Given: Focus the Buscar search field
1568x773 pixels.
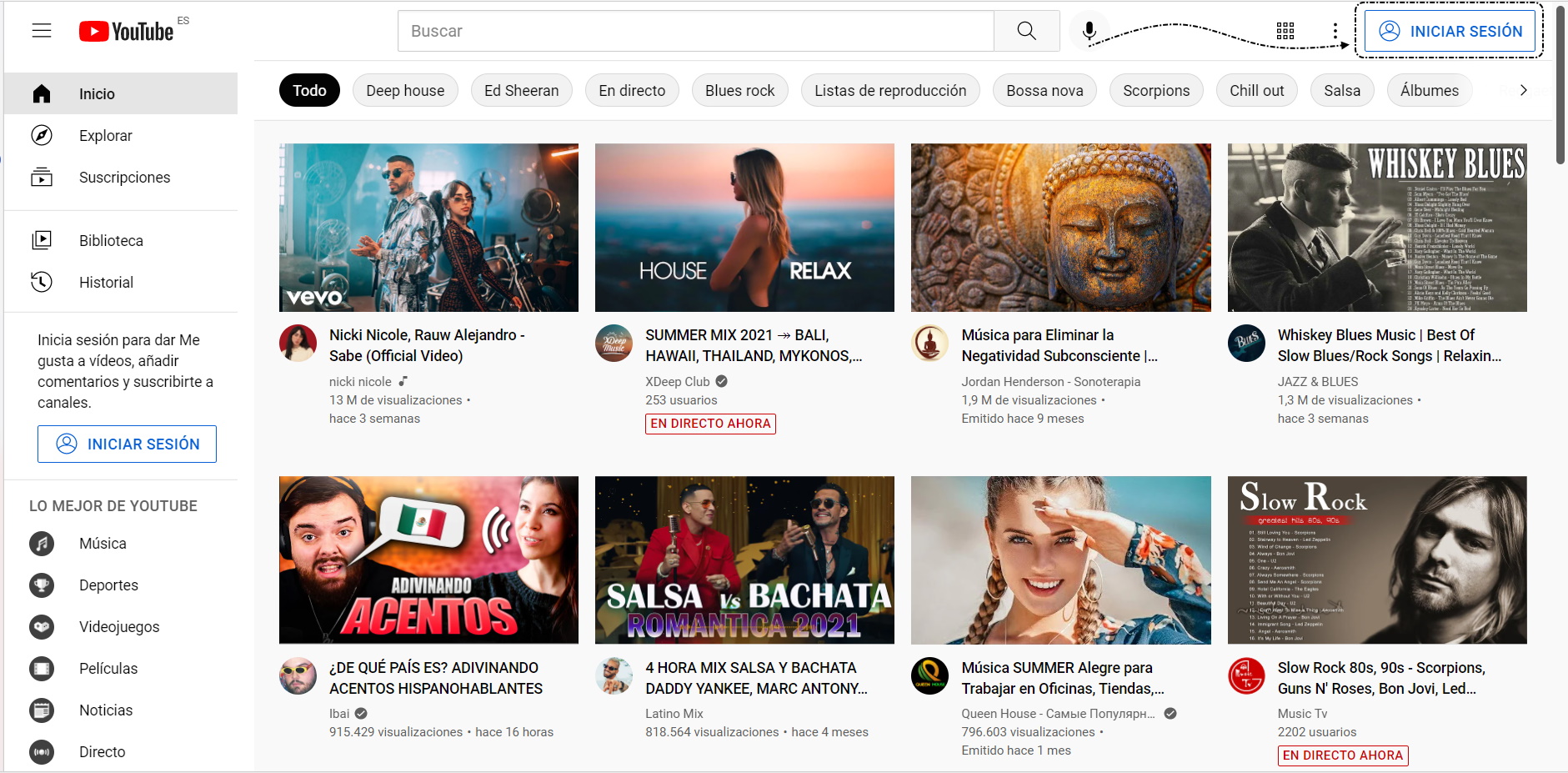Looking at the screenshot, I should (695, 31).
